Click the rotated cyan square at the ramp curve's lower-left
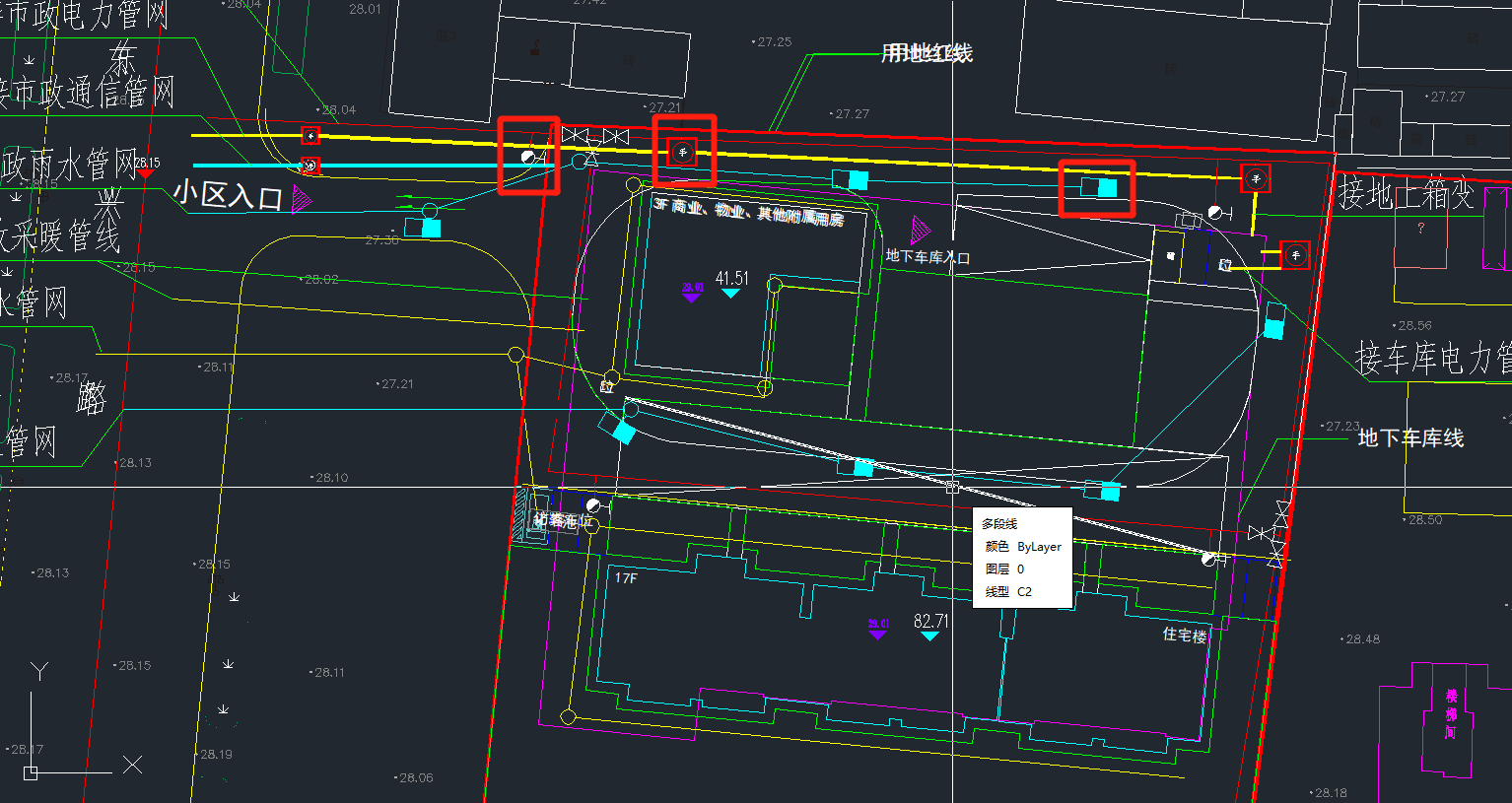This screenshot has width=1512, height=803. point(623,432)
